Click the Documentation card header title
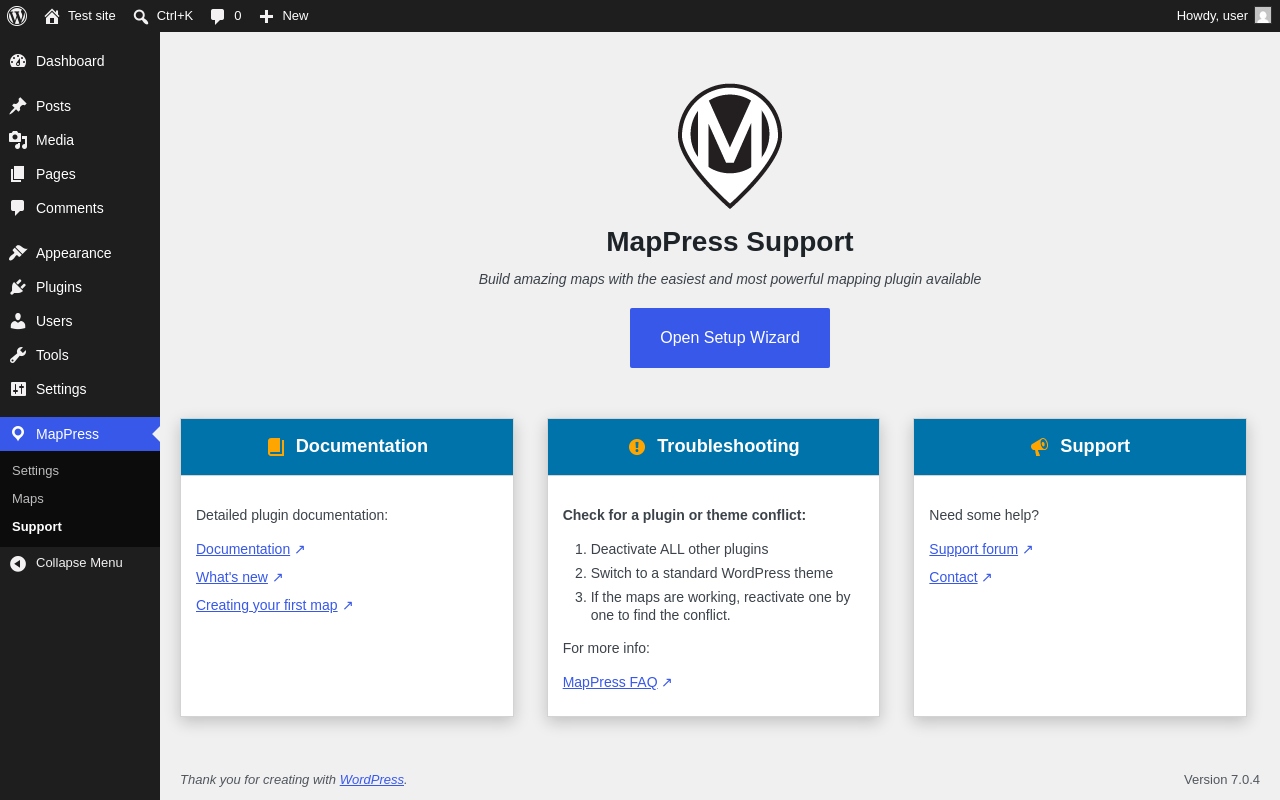 click(362, 446)
